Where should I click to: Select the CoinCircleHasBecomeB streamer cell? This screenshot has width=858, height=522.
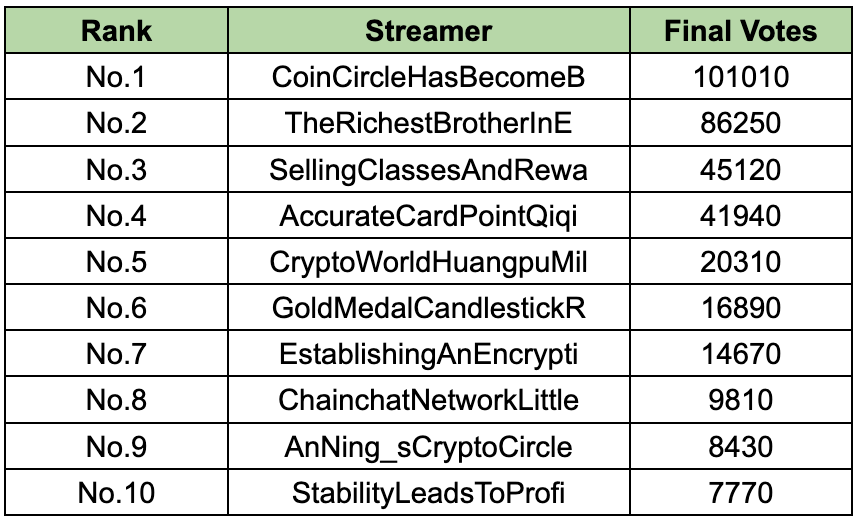pyautogui.click(x=428, y=77)
